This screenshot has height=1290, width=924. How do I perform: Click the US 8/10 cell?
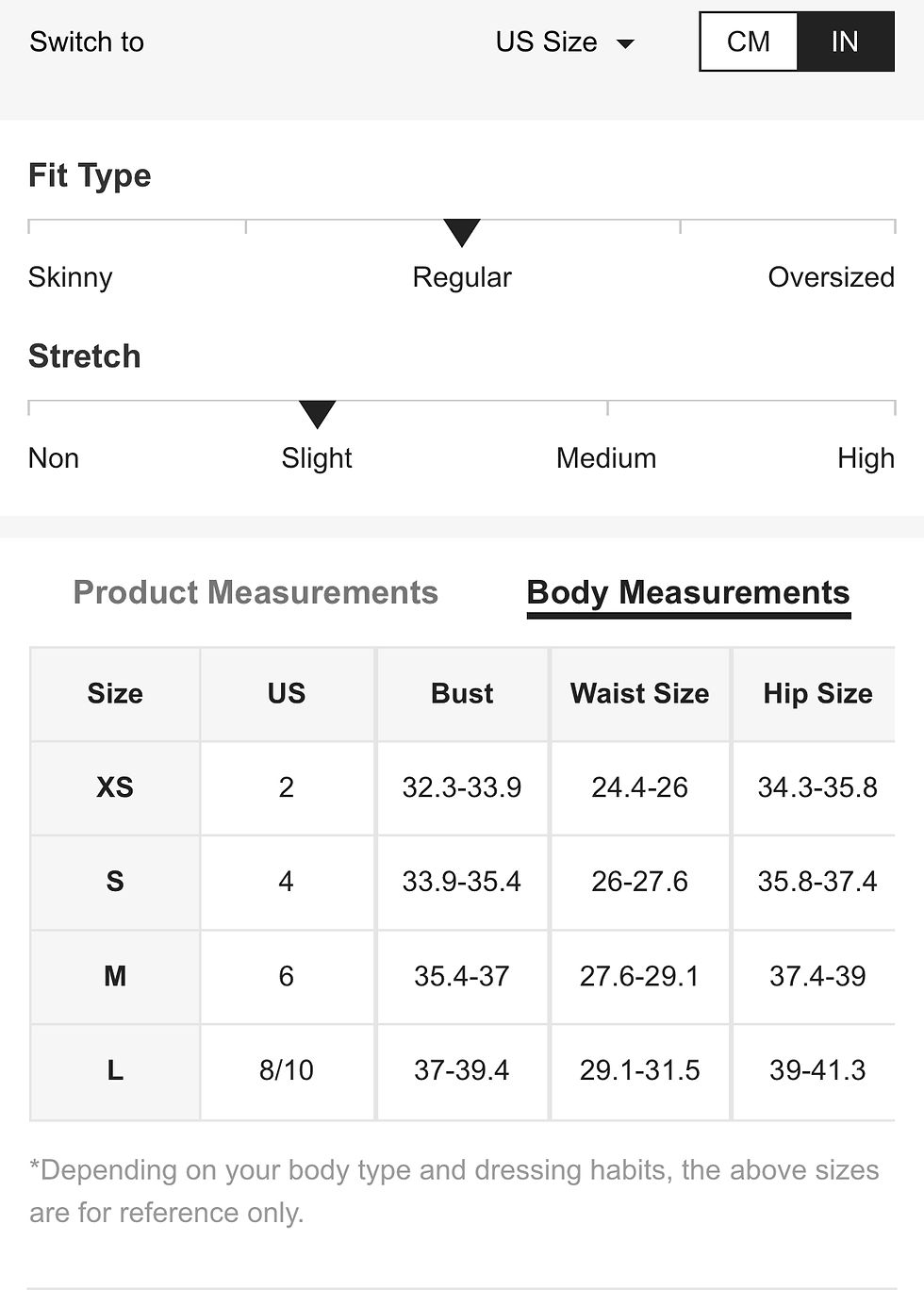pos(287,1071)
